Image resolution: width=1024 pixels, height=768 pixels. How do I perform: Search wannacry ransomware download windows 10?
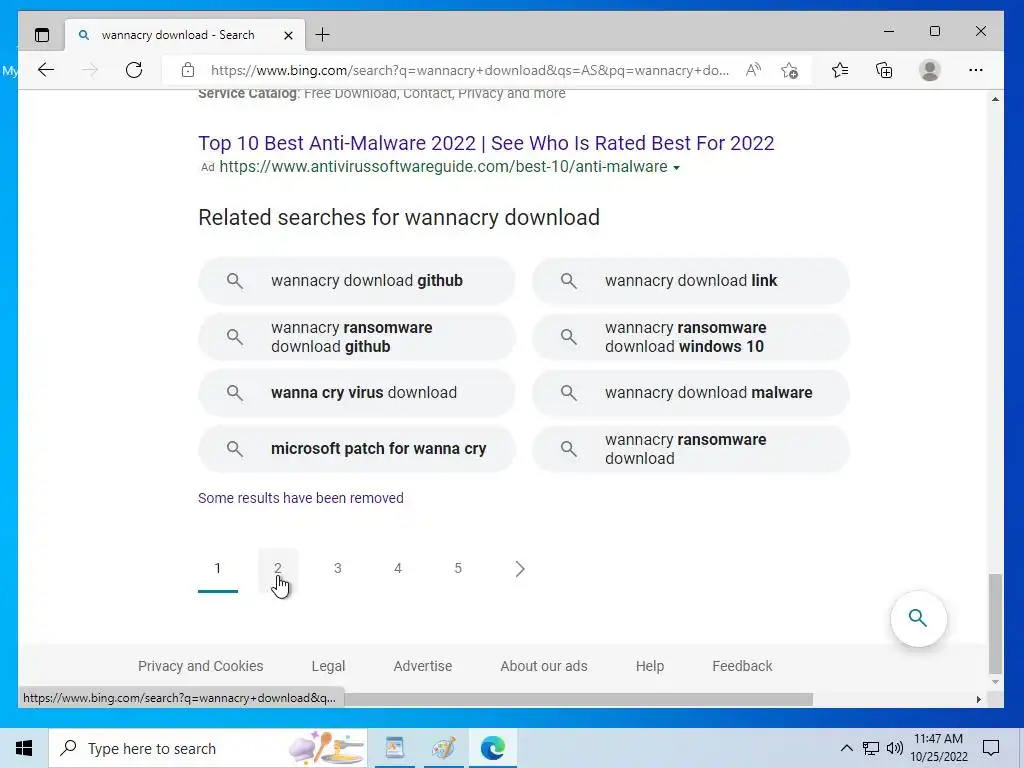(690, 337)
